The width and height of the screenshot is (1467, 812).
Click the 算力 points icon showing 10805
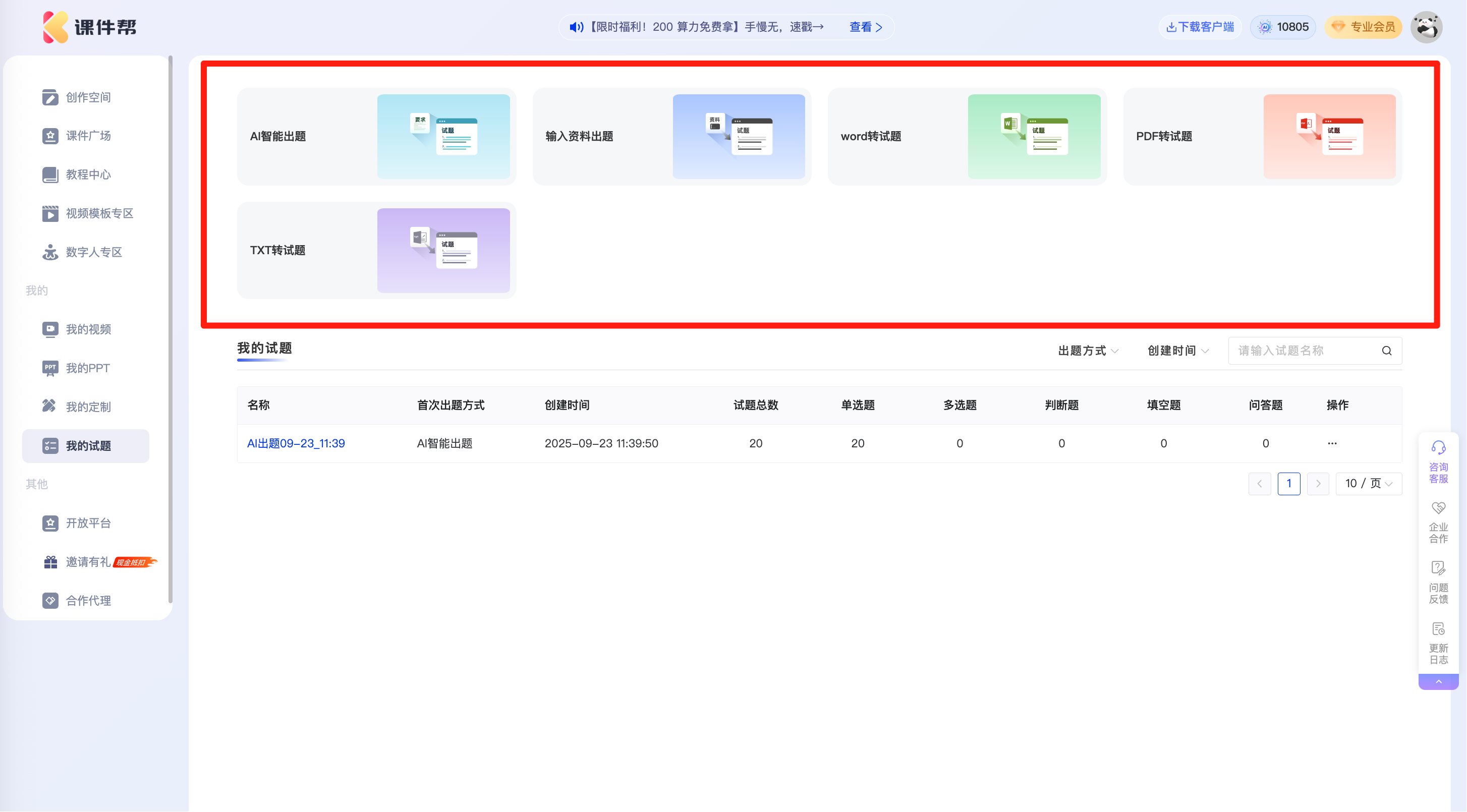(1265, 27)
